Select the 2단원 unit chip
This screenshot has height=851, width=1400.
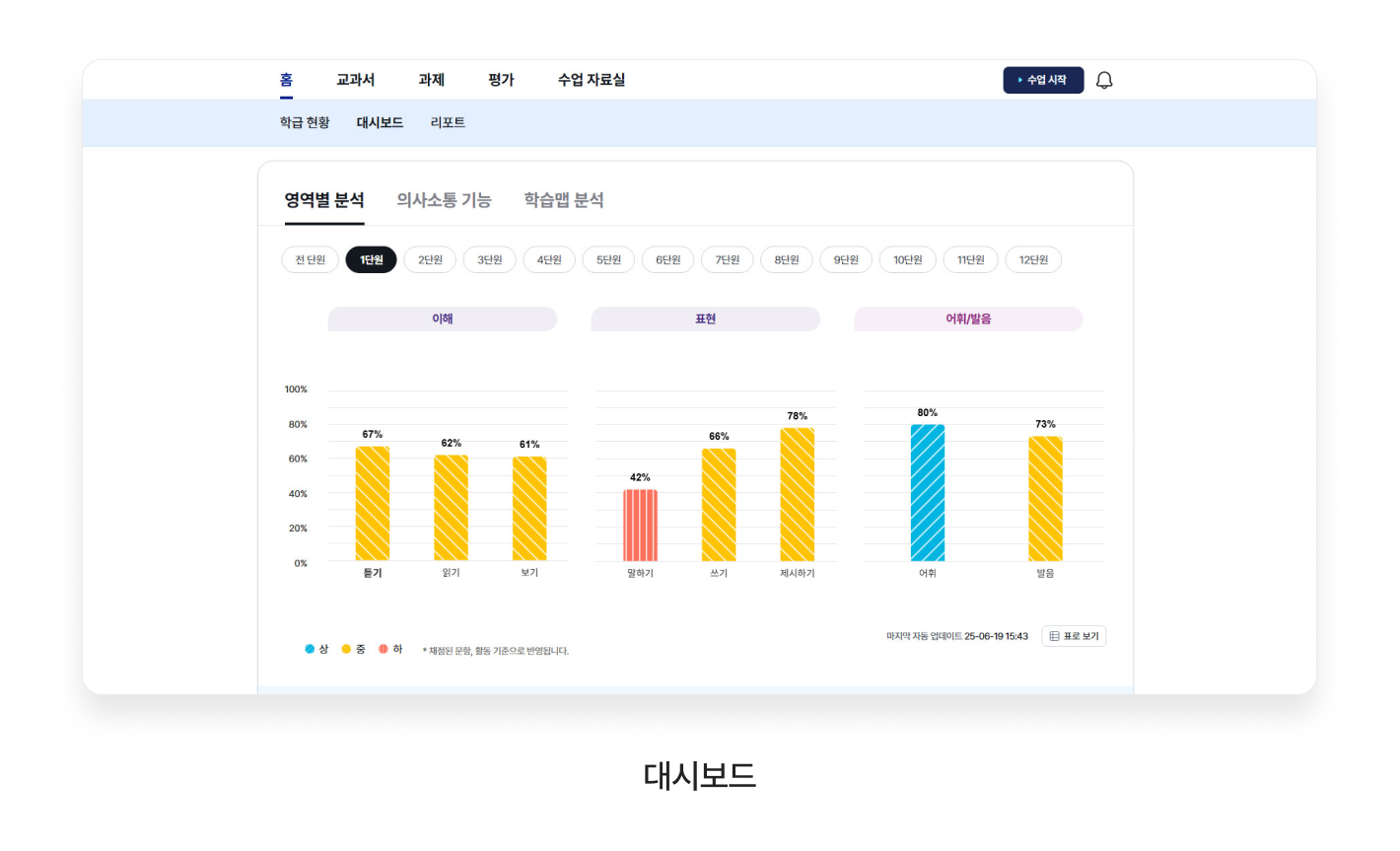[x=430, y=259]
